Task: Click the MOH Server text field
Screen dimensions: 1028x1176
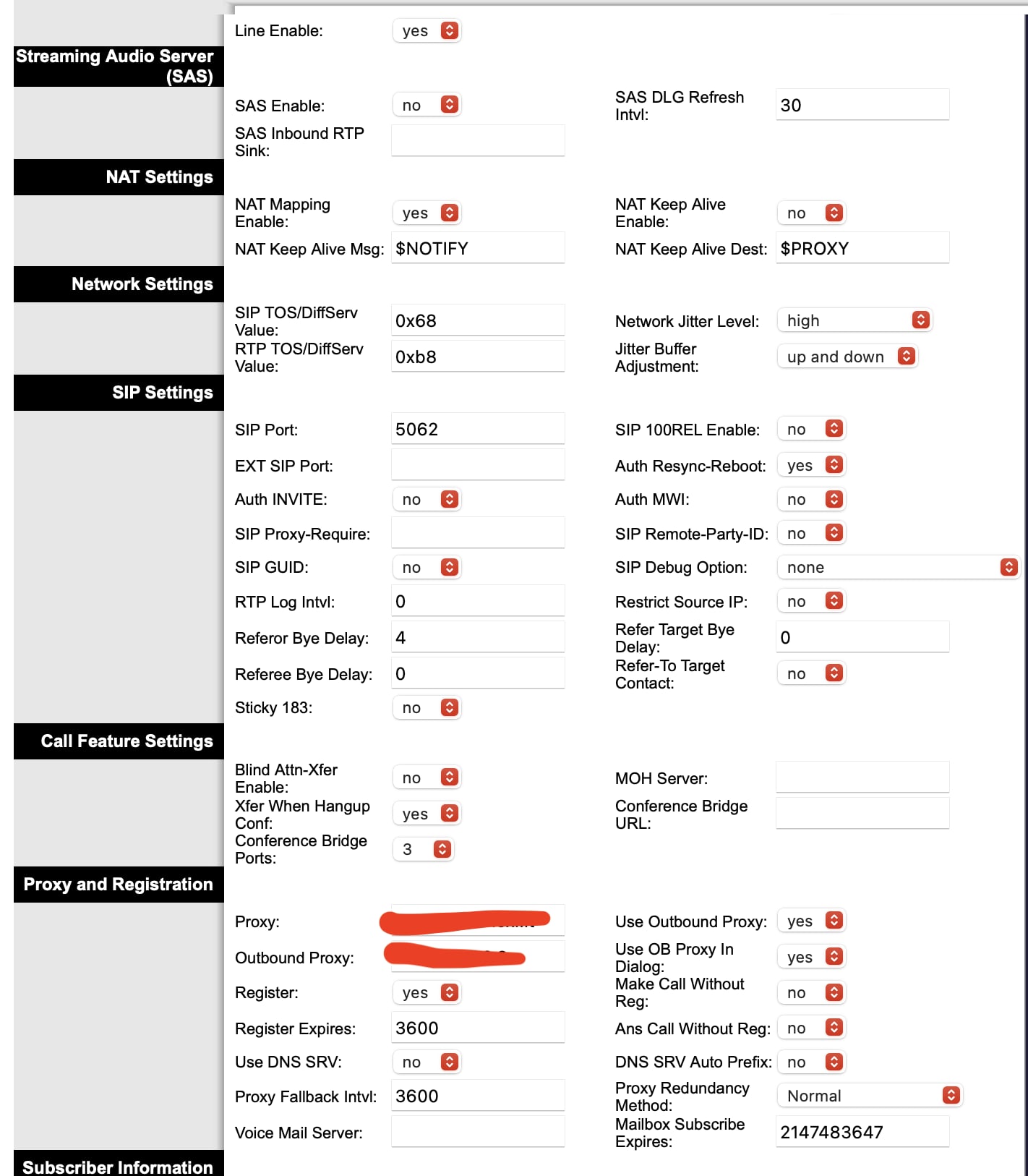Action: click(862, 777)
